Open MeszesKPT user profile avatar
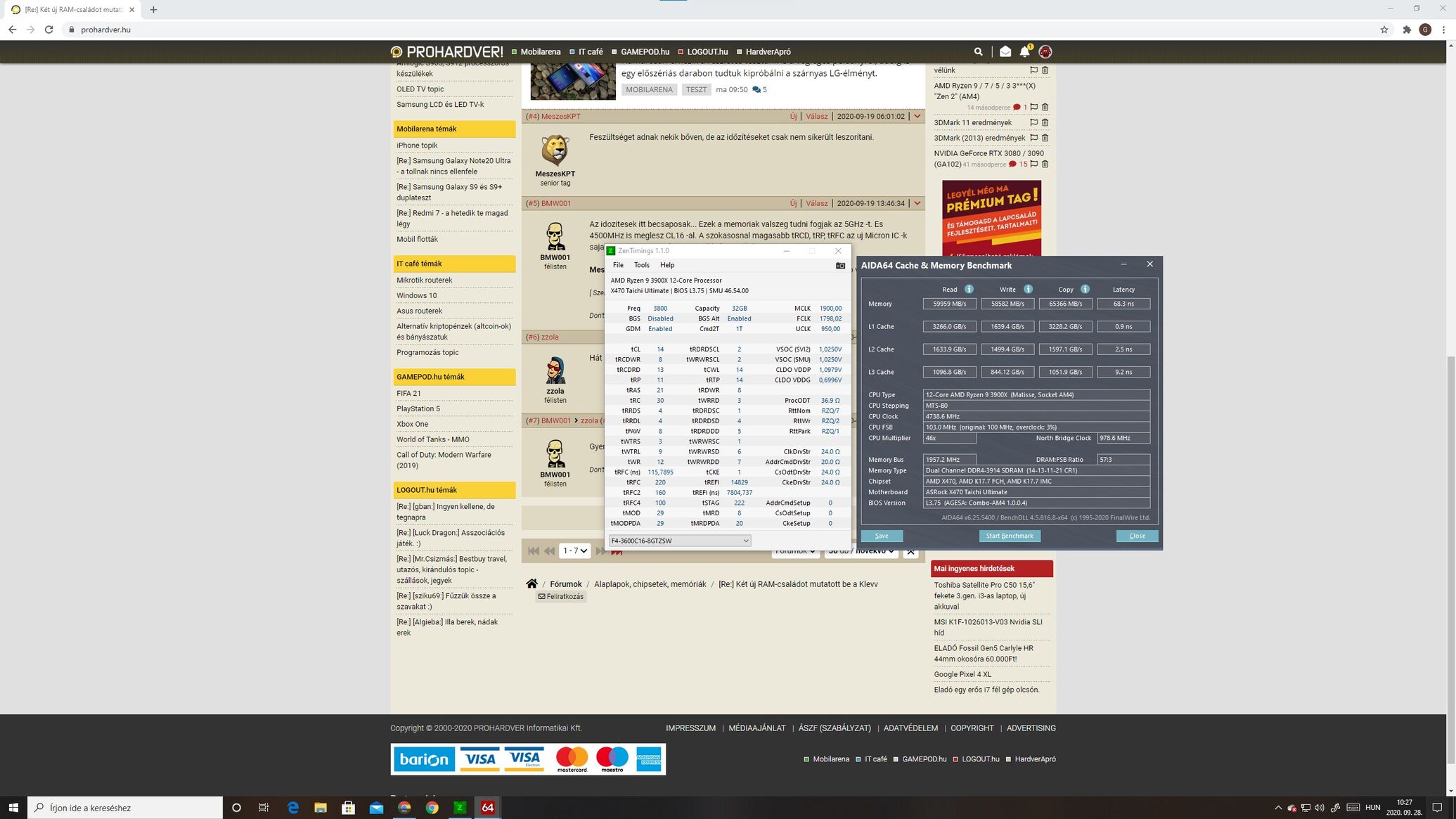This screenshot has height=819, width=1456. tap(555, 150)
